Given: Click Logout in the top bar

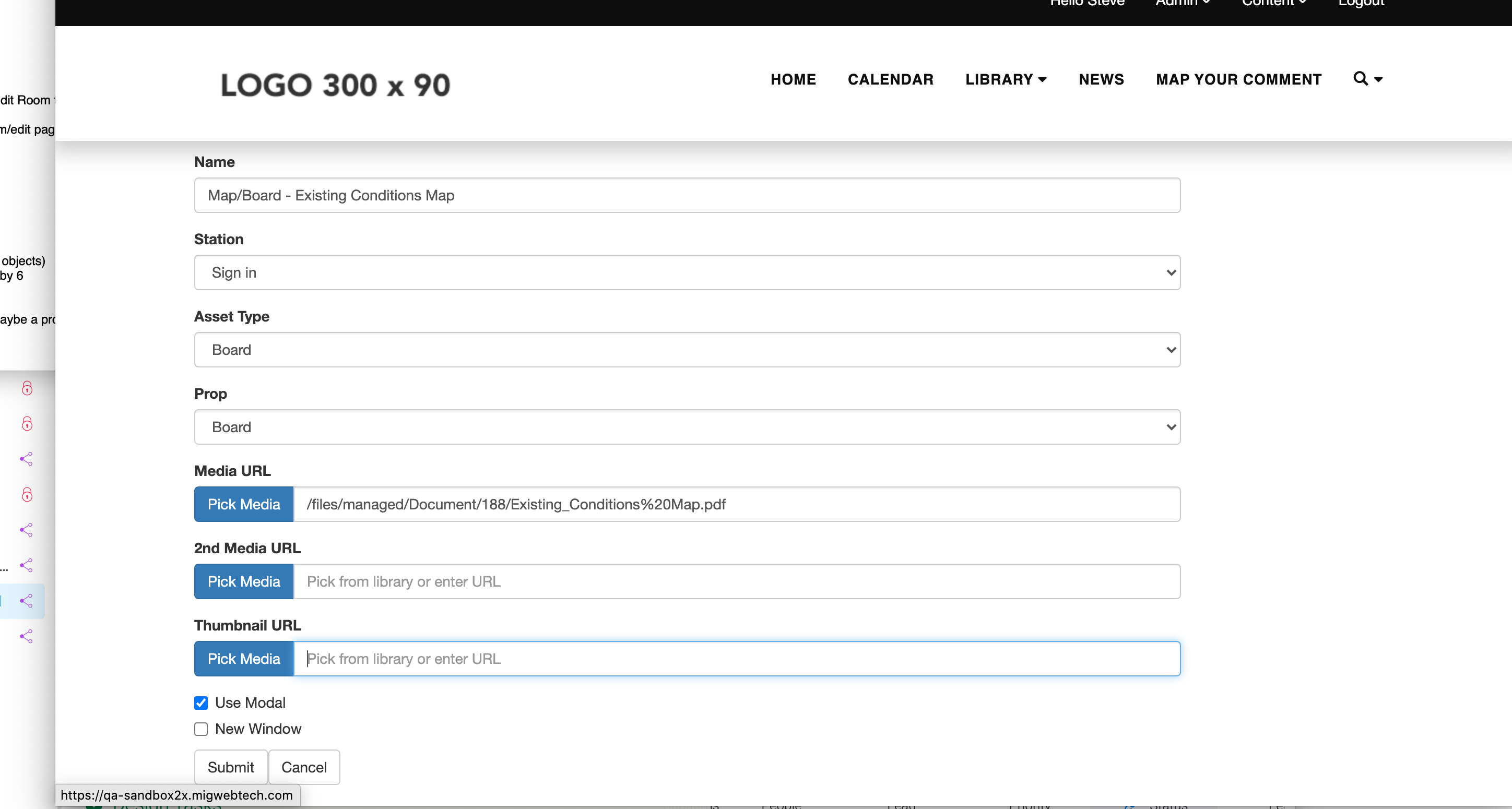Looking at the screenshot, I should point(1361,3).
